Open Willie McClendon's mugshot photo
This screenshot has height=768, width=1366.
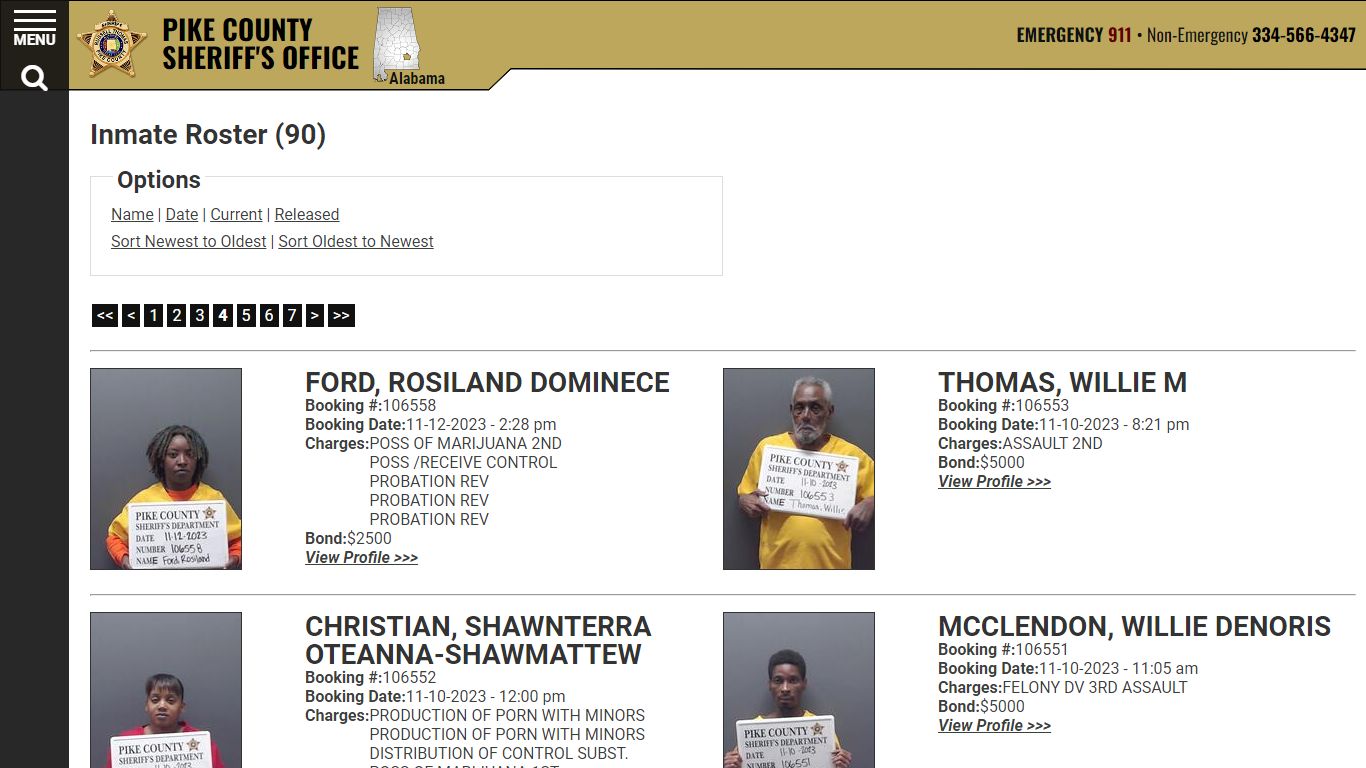799,690
